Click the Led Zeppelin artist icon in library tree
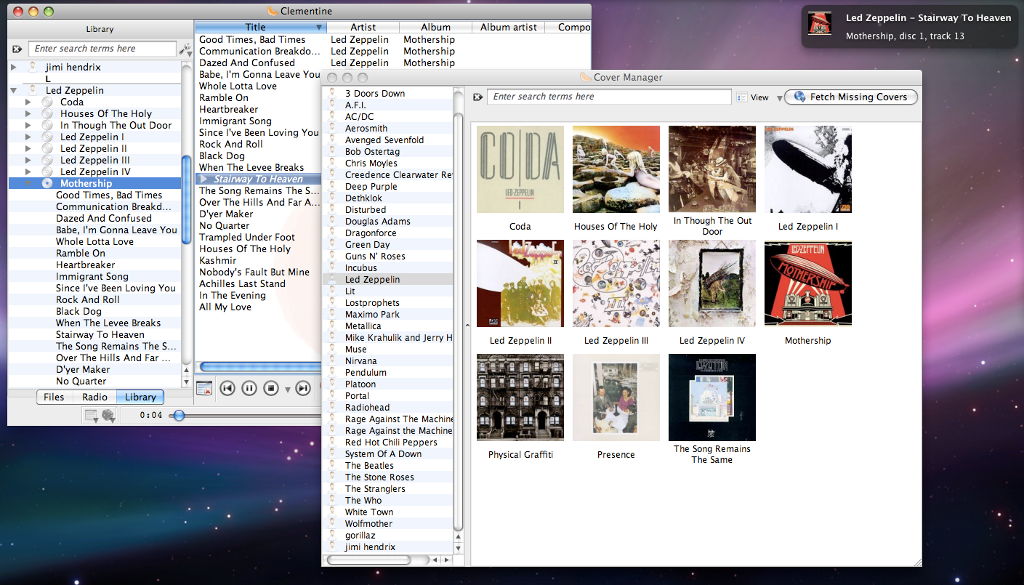Image resolution: width=1024 pixels, height=585 pixels. tap(33, 90)
